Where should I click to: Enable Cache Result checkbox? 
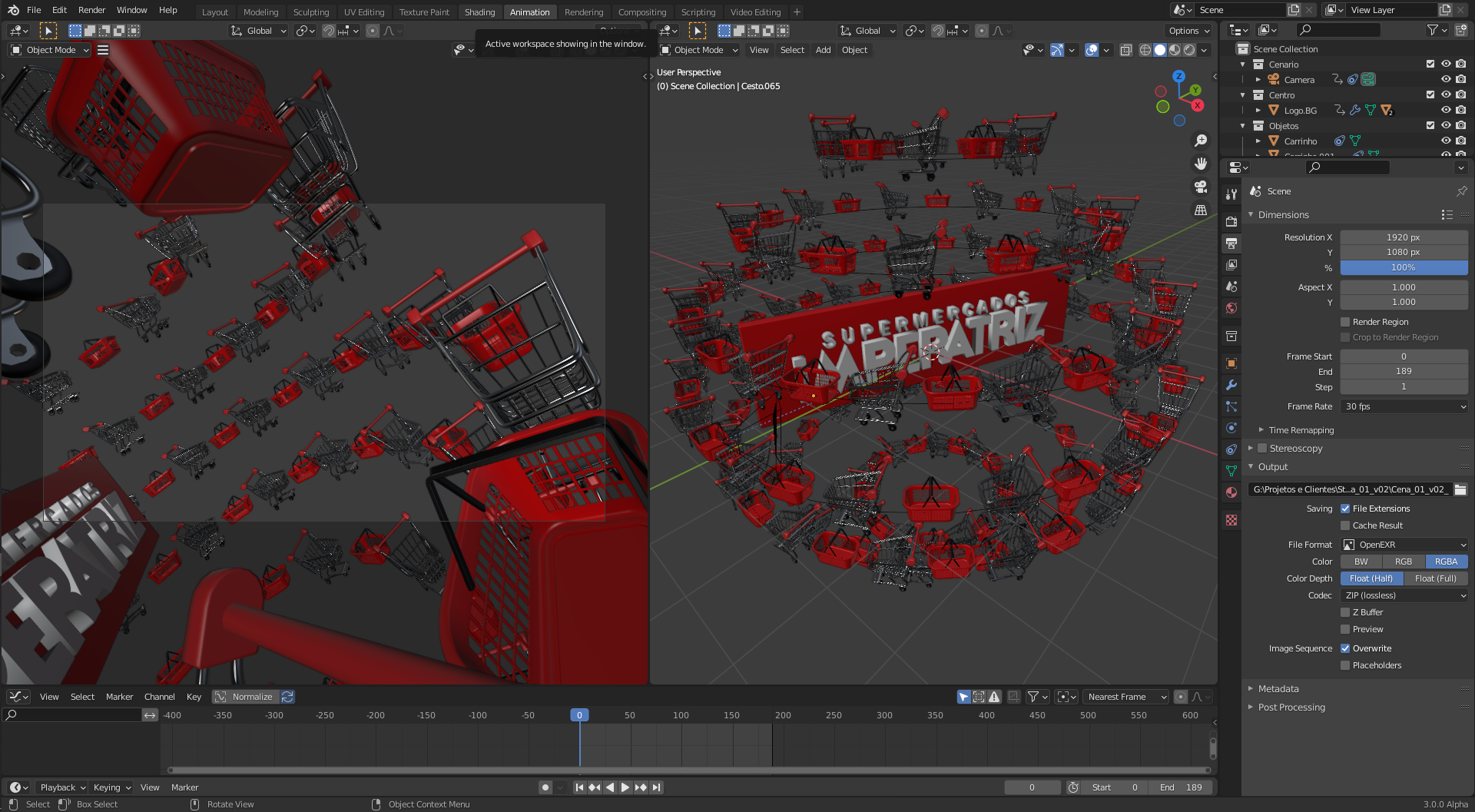pyautogui.click(x=1345, y=525)
